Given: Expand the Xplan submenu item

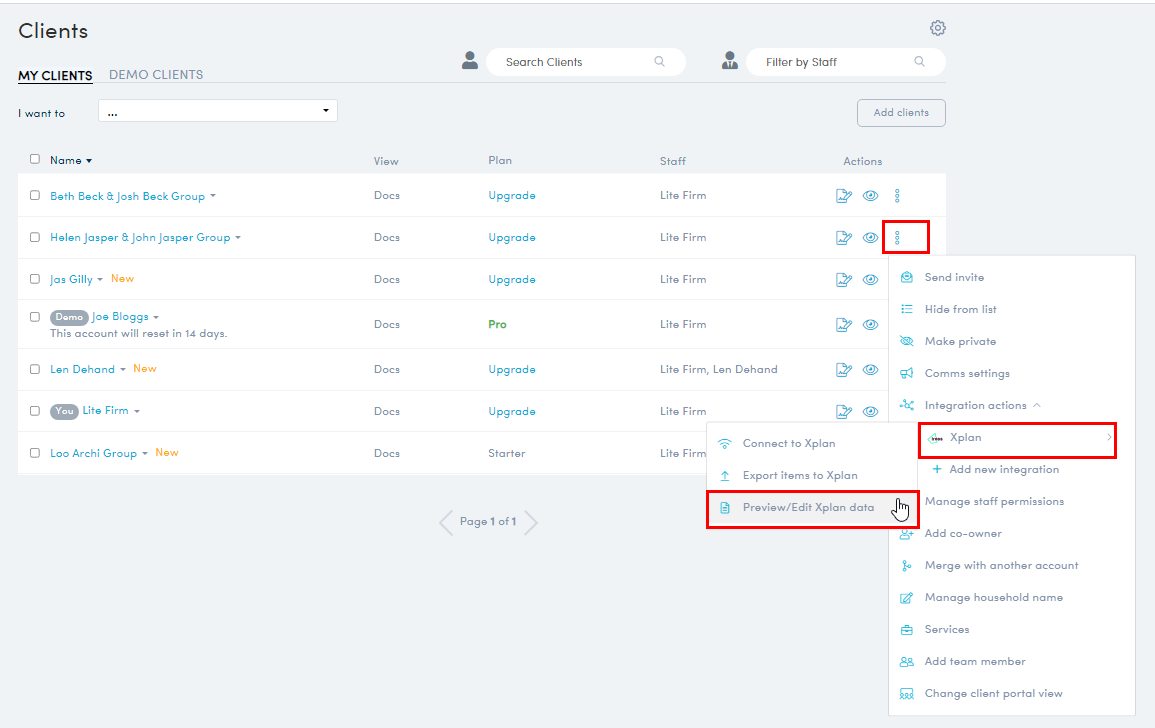Looking at the screenshot, I should [1015, 438].
